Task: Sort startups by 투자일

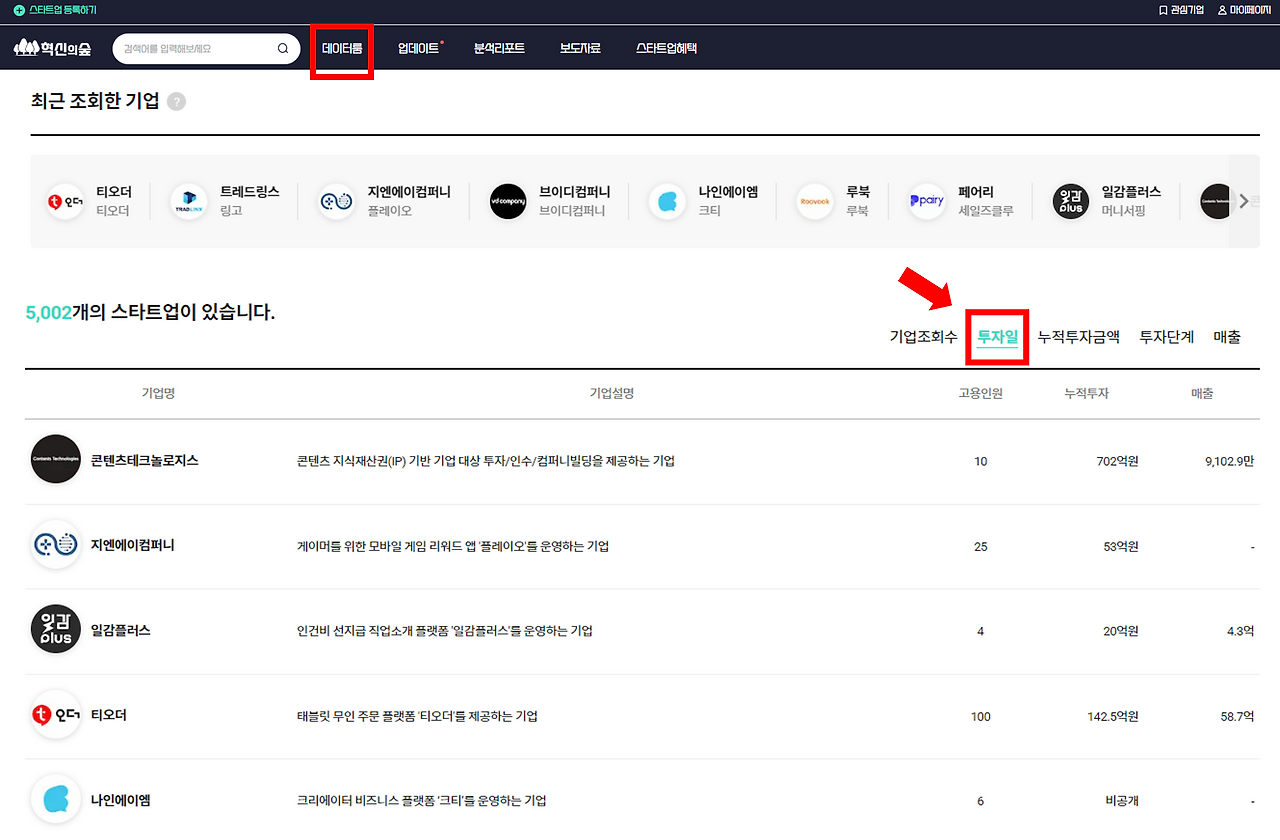Action: point(998,337)
